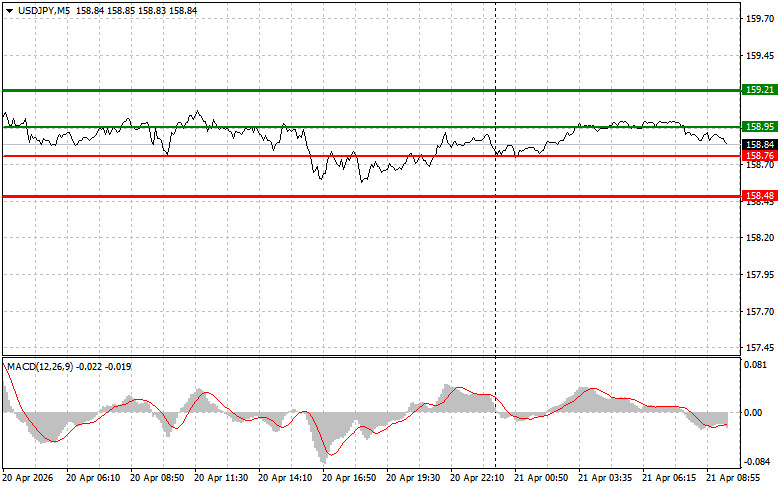
Task: Click the 20 Apr 22:10 time label
Action: point(477,478)
